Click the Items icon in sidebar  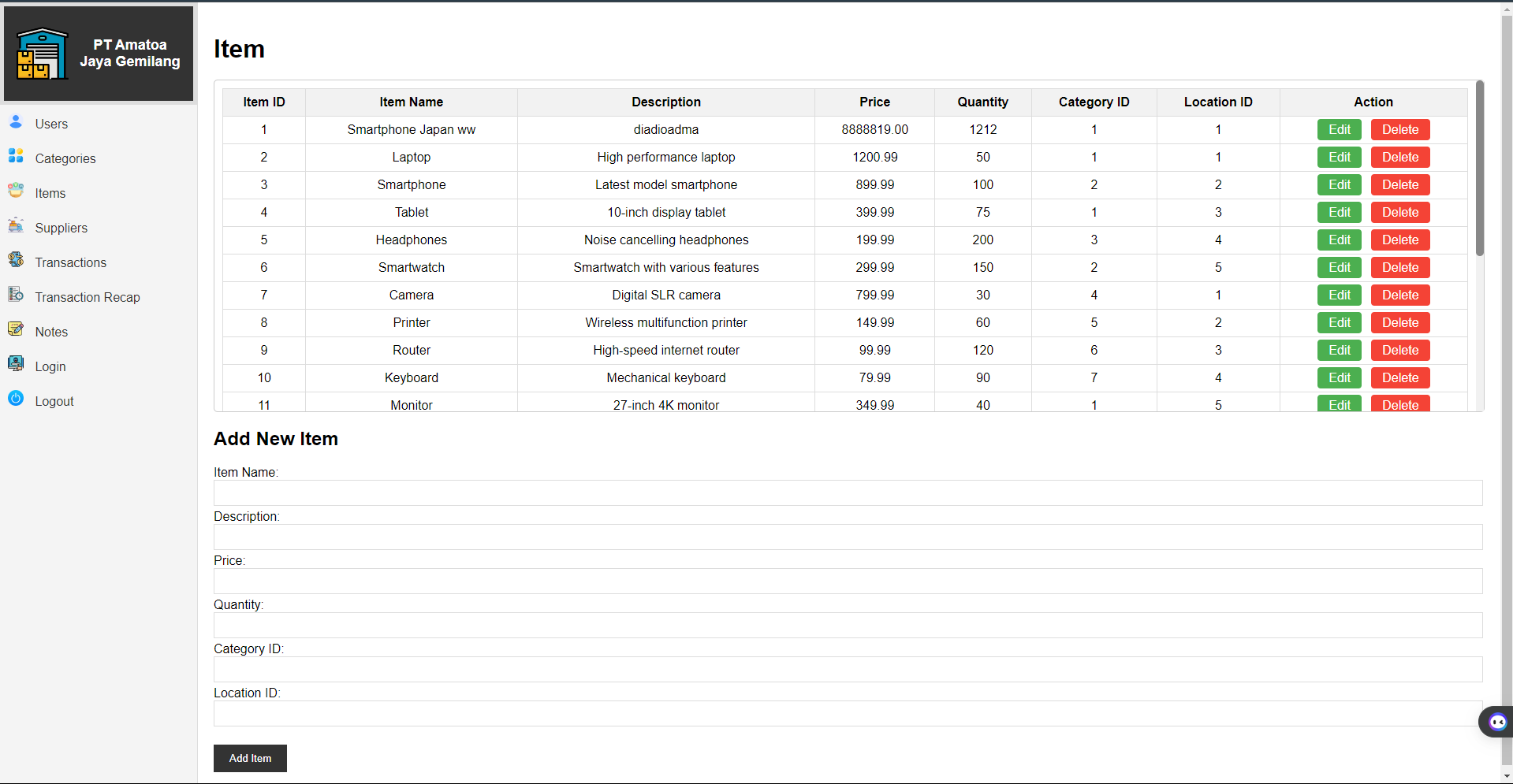pos(16,191)
